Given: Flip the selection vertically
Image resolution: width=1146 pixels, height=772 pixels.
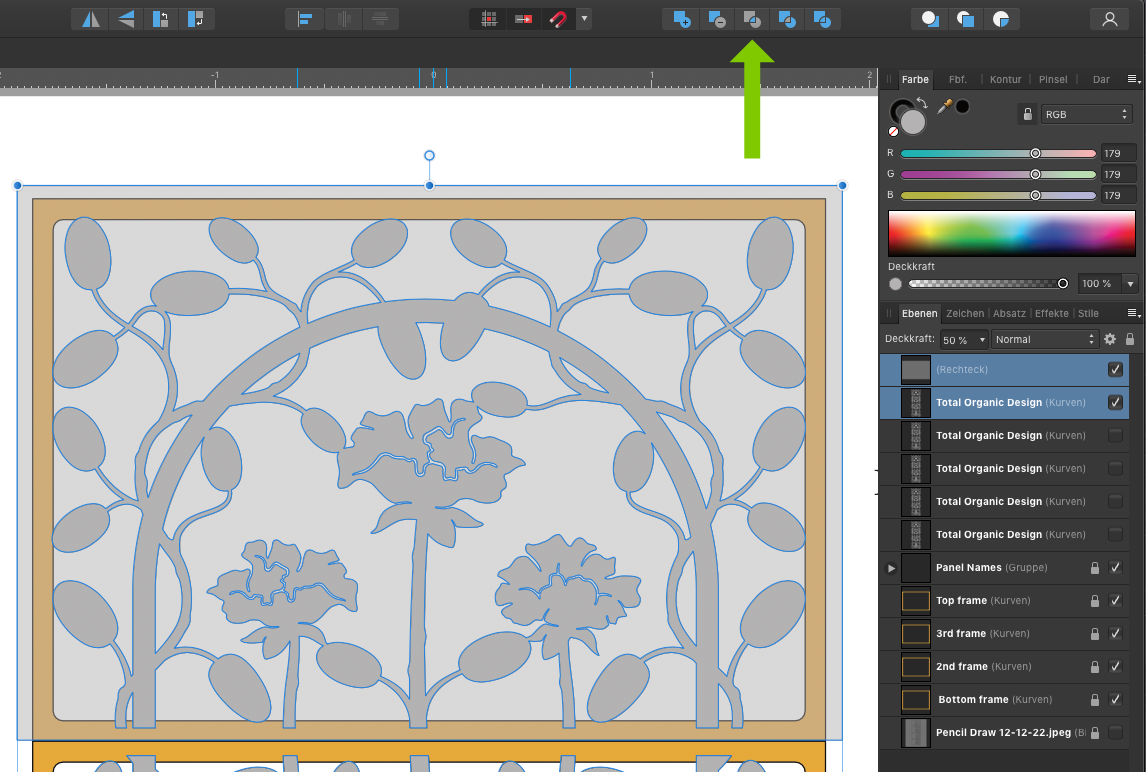Looking at the screenshot, I should [x=126, y=19].
